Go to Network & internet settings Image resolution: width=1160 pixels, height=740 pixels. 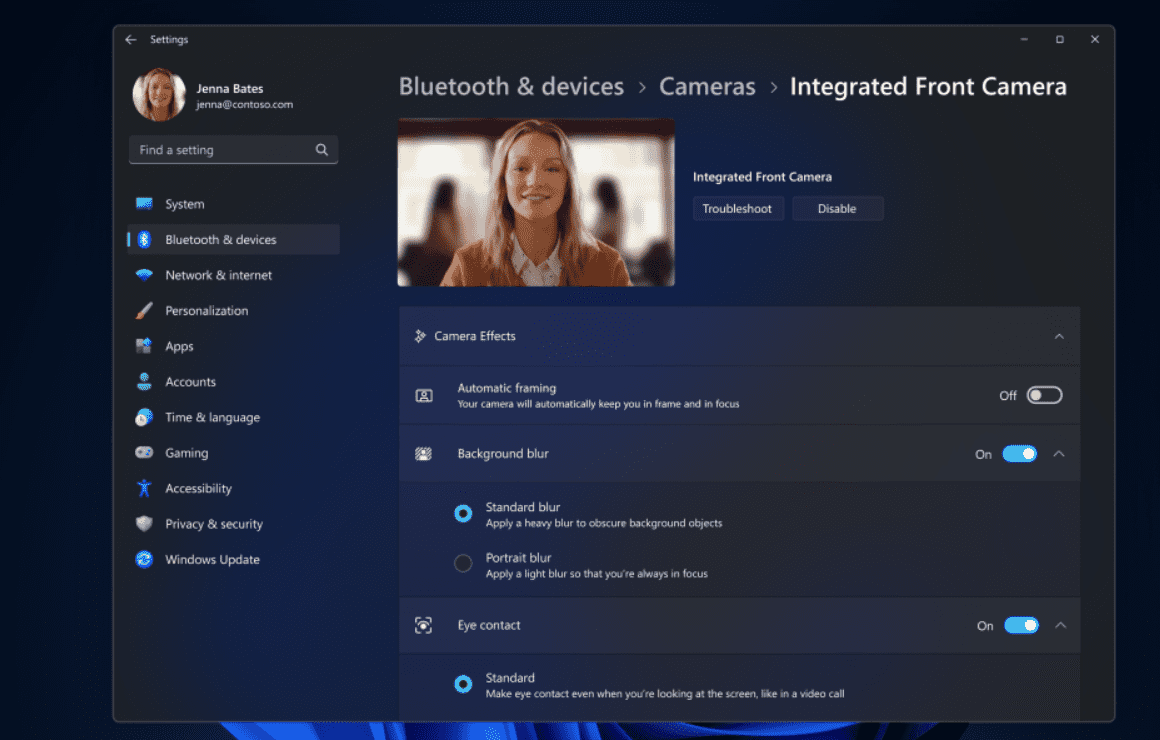(234, 275)
